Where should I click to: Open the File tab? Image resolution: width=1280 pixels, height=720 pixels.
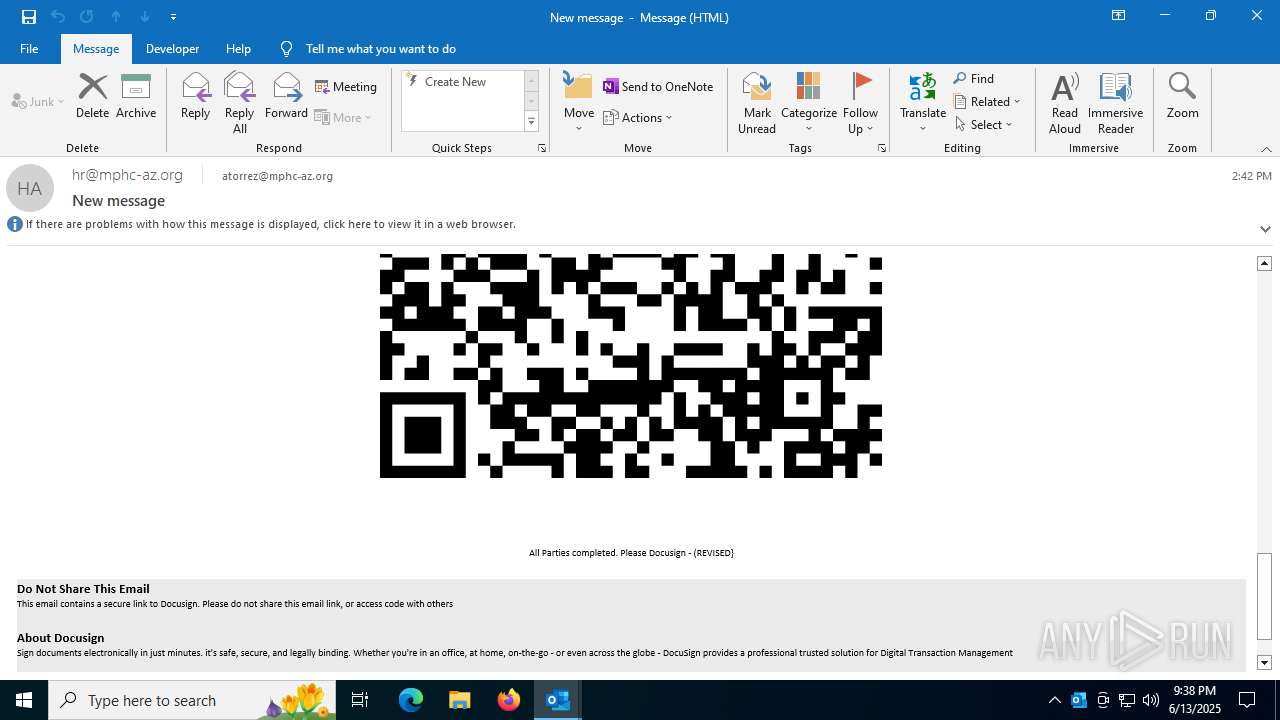tap(29, 49)
